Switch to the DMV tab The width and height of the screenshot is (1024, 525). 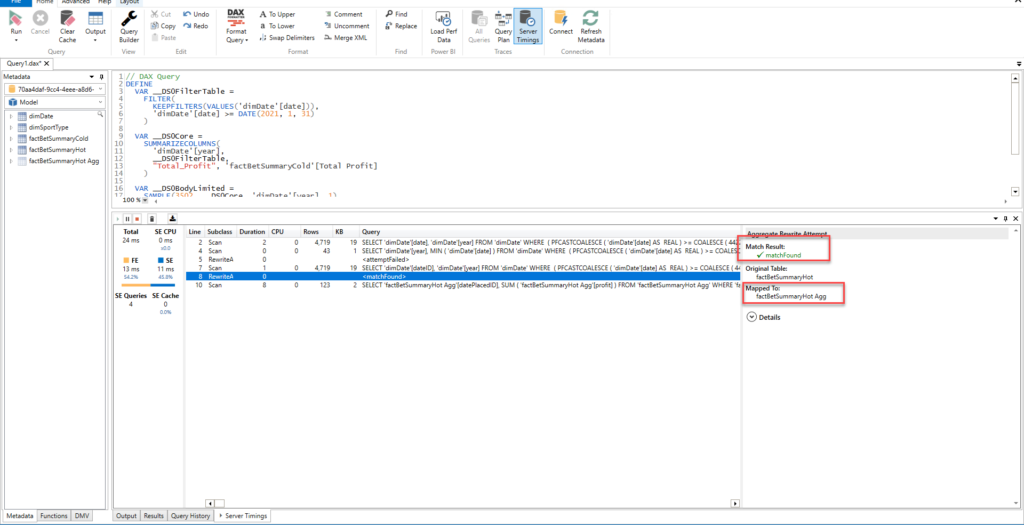[x=81, y=516]
